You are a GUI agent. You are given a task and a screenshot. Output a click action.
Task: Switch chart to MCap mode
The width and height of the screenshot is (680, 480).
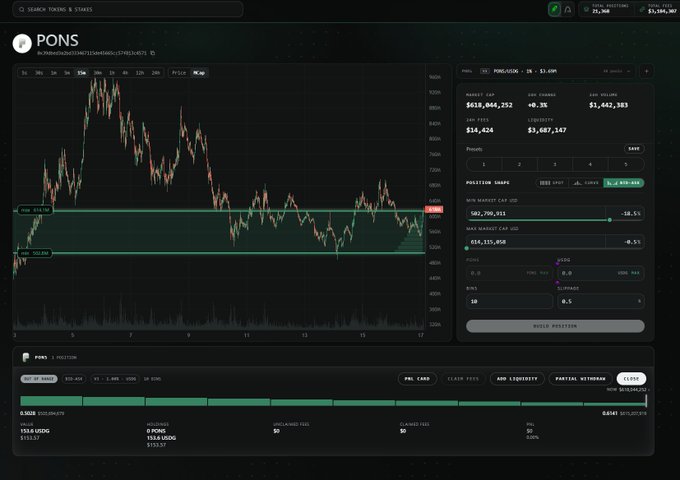199,73
